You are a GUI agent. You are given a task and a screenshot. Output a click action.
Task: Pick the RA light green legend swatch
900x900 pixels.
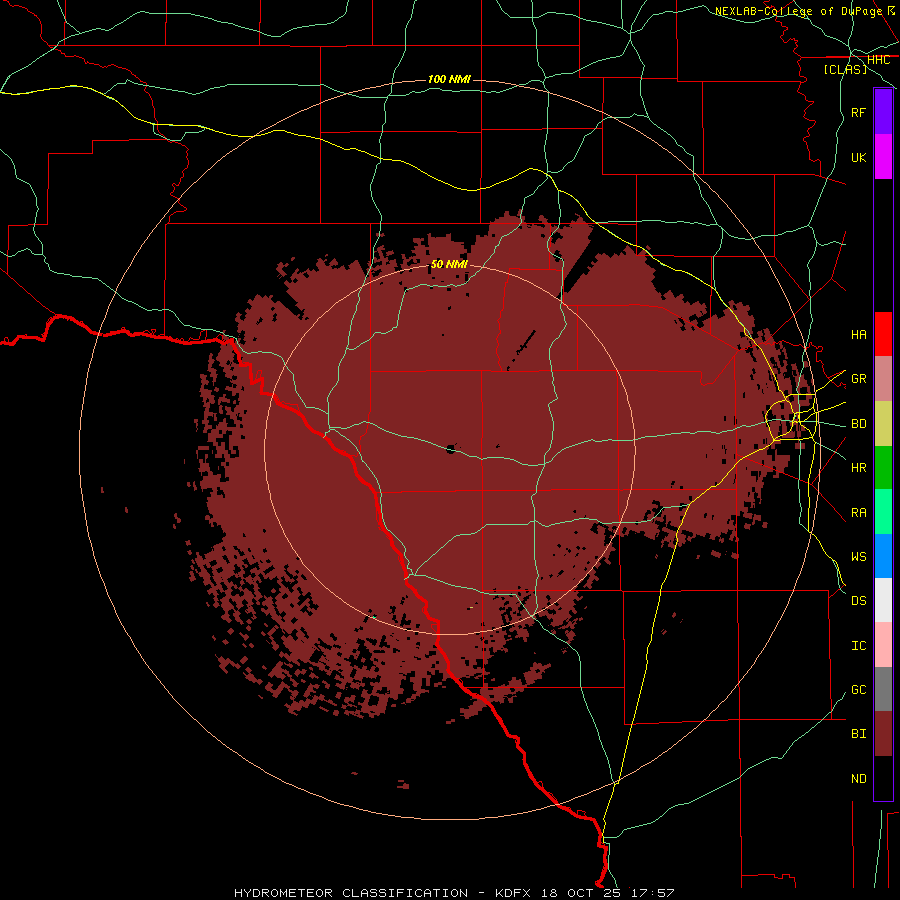pyautogui.click(x=883, y=512)
